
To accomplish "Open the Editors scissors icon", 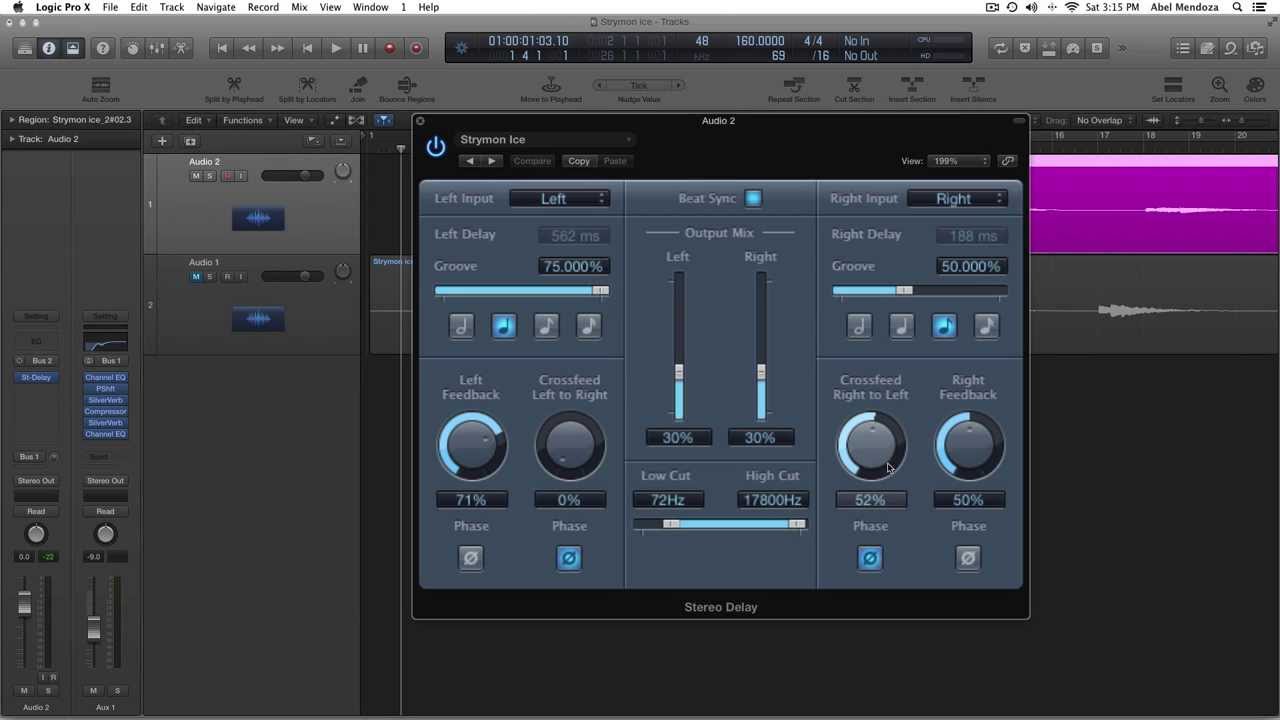I will pos(181,48).
